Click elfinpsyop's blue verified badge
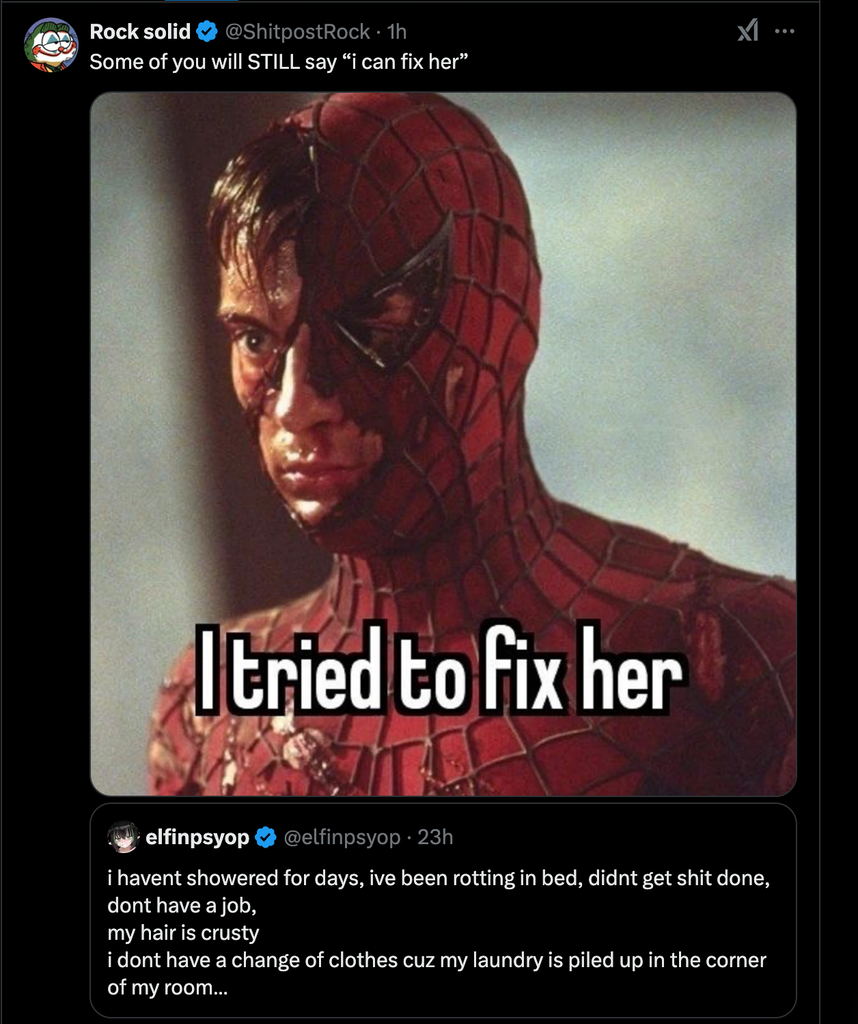Viewport: 858px width, 1024px height. [265, 837]
